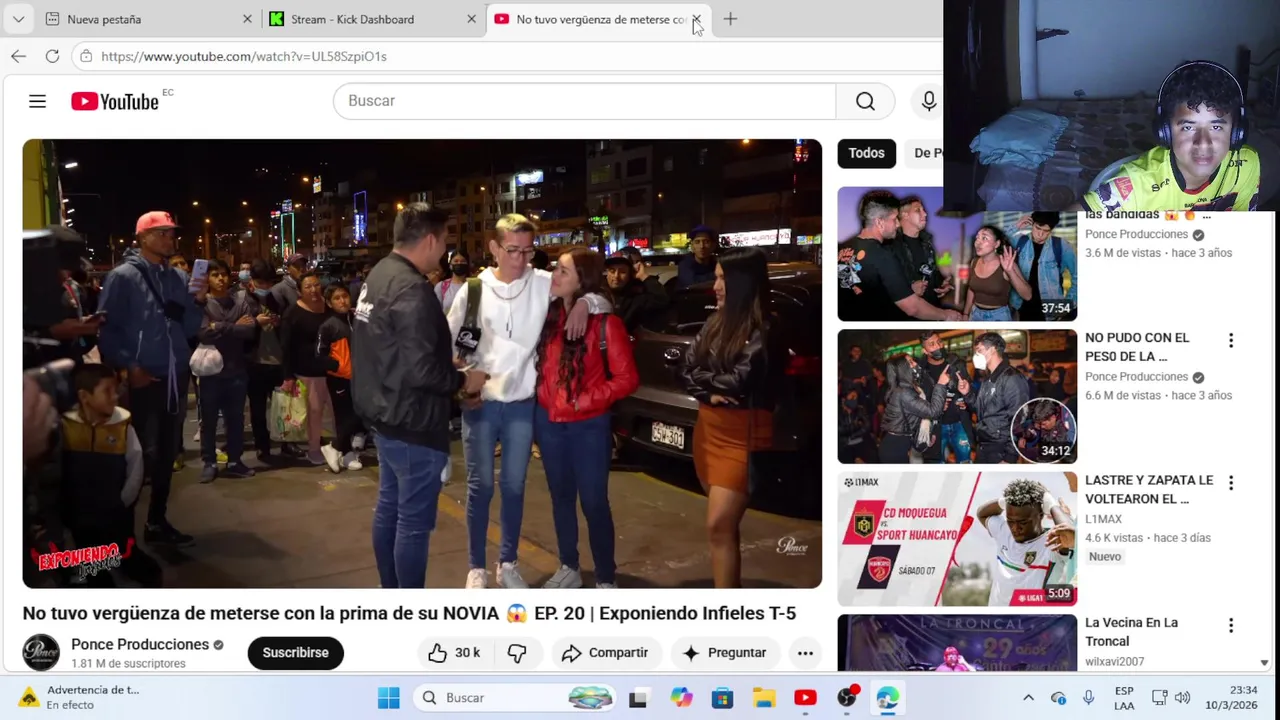The image size is (1280, 720).
Task: Open La Troncal video thumbnail
Action: 957,642
